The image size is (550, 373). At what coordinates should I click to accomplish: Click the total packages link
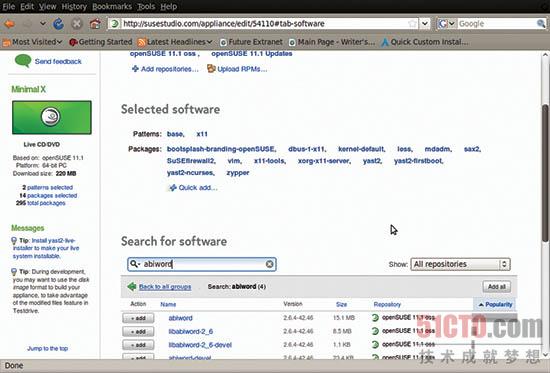pos(46,203)
